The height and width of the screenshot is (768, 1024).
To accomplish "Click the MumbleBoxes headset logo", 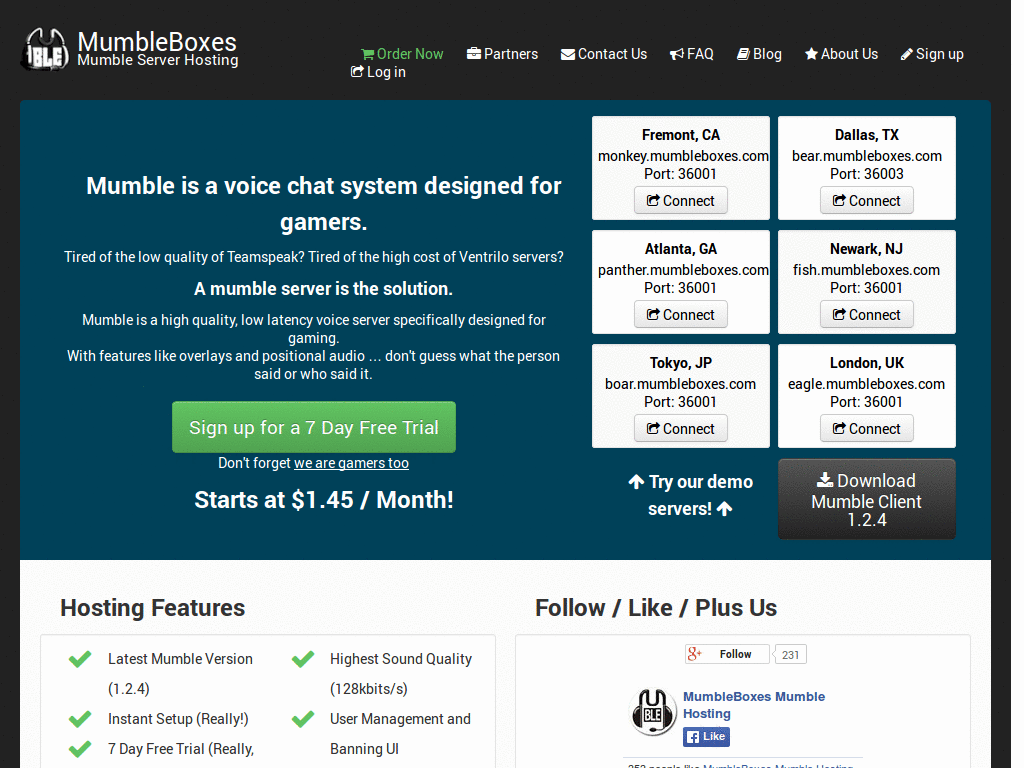I will click(x=44, y=50).
